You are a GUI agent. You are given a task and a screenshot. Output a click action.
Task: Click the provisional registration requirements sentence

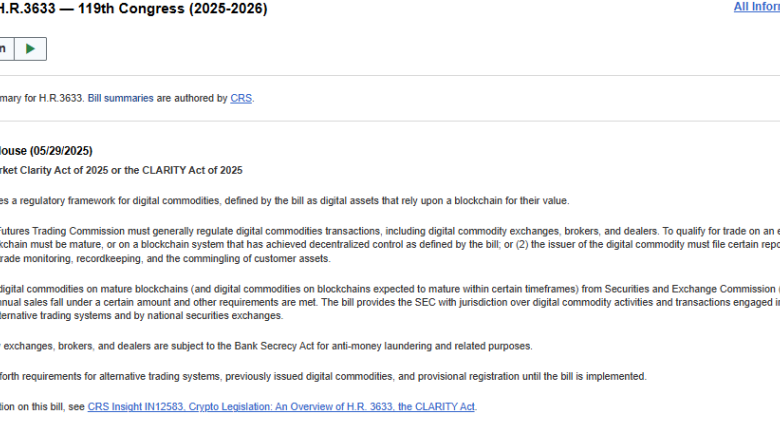[320, 376]
